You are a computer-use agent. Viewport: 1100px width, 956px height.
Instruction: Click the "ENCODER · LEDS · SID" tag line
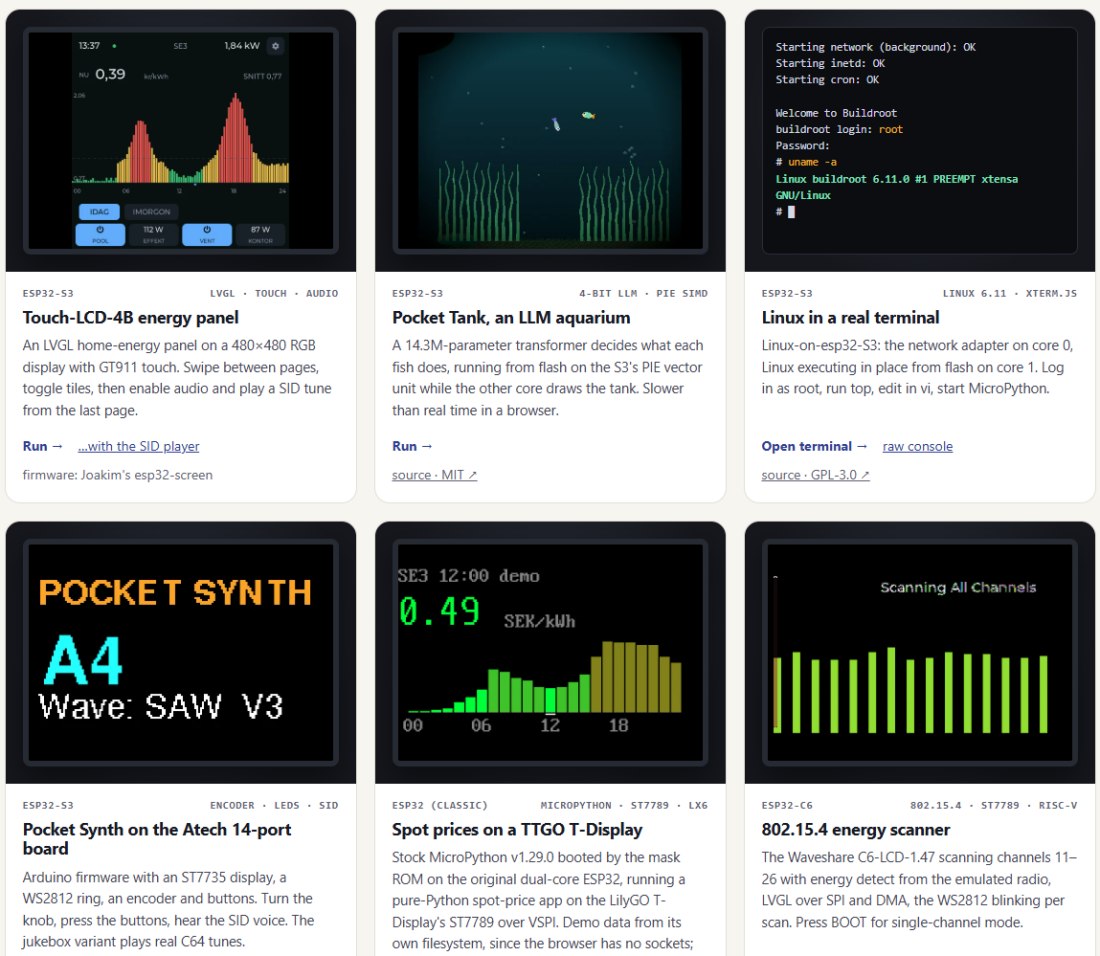(274, 805)
